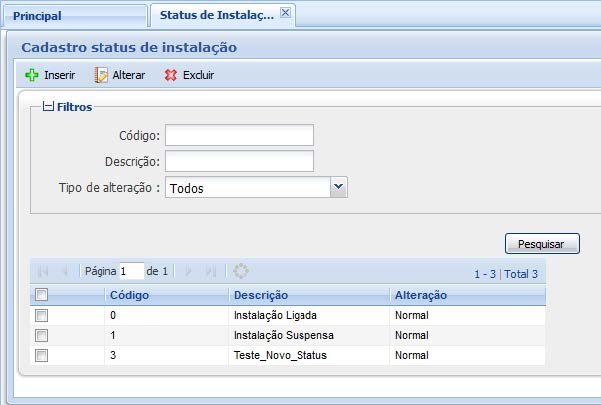
Task: Switch to the Principal tab
Action: pos(37,16)
